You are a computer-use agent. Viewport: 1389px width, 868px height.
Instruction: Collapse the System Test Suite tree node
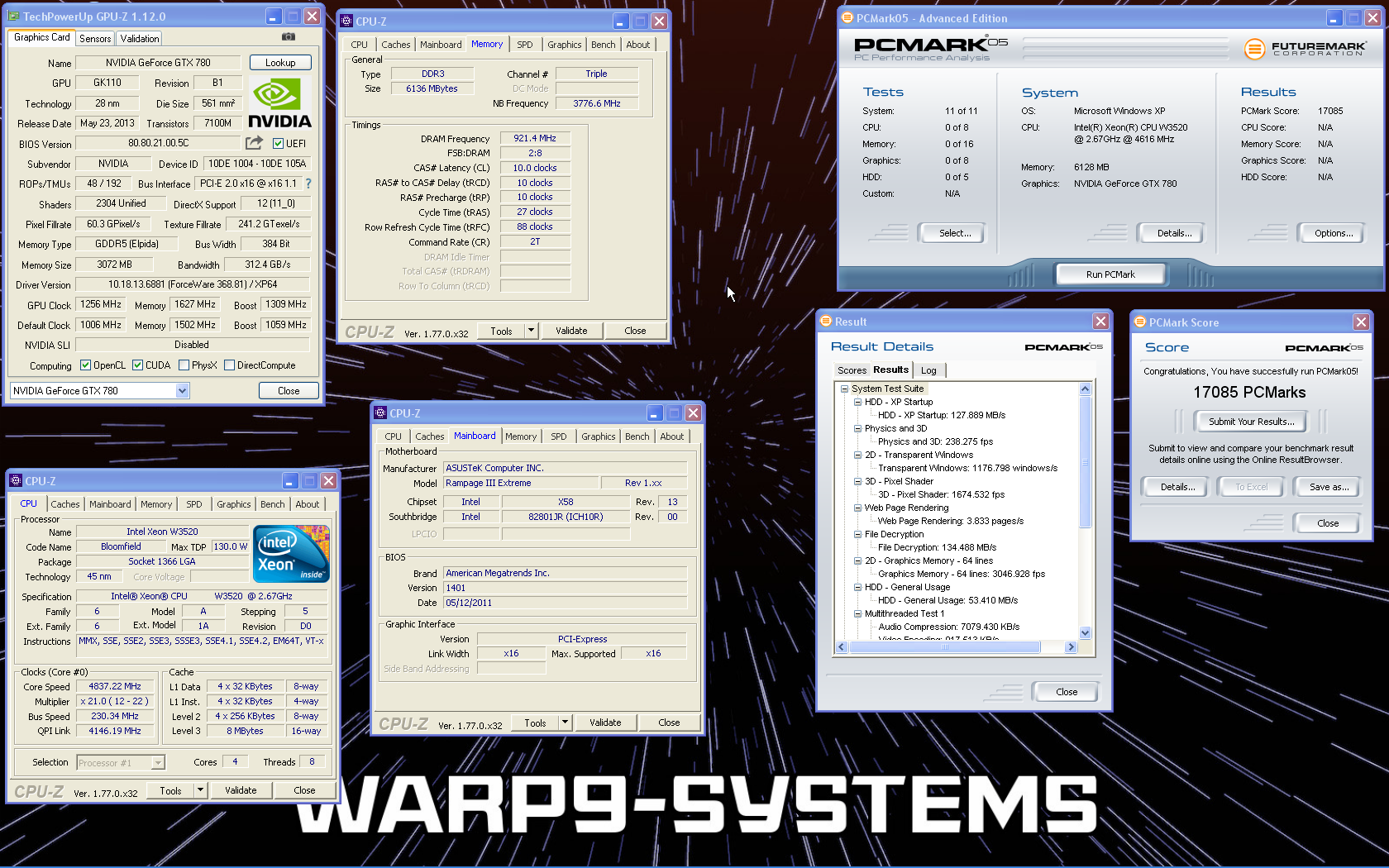pyautogui.click(x=844, y=389)
